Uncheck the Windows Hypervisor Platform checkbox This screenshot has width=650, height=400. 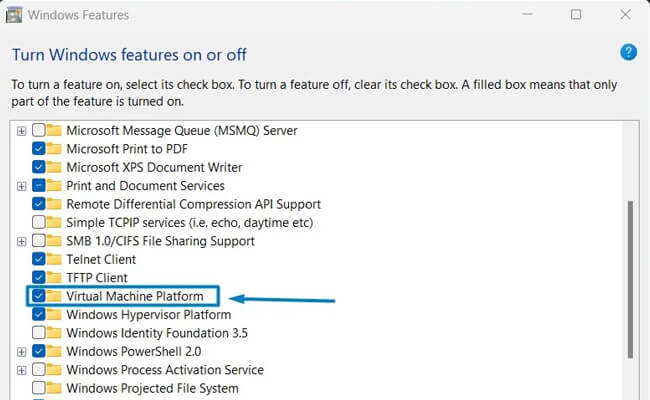[39, 314]
